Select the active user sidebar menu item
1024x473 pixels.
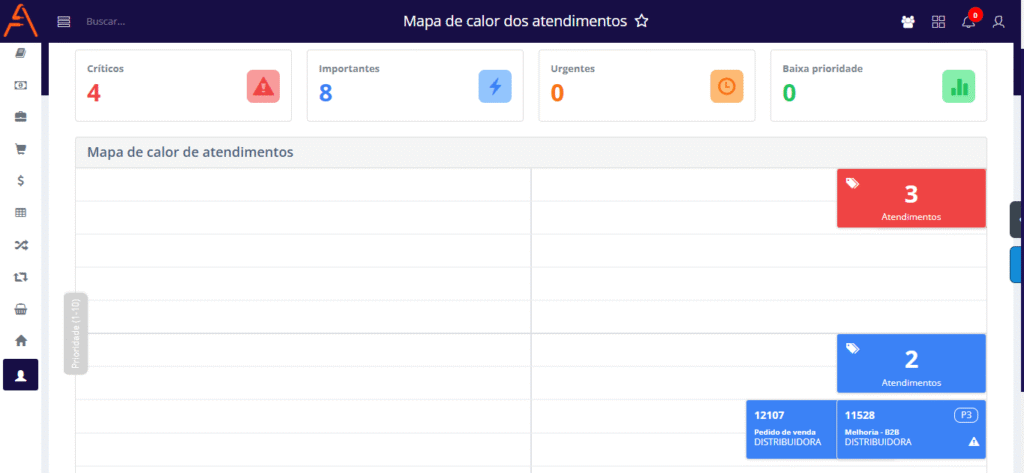coord(20,374)
